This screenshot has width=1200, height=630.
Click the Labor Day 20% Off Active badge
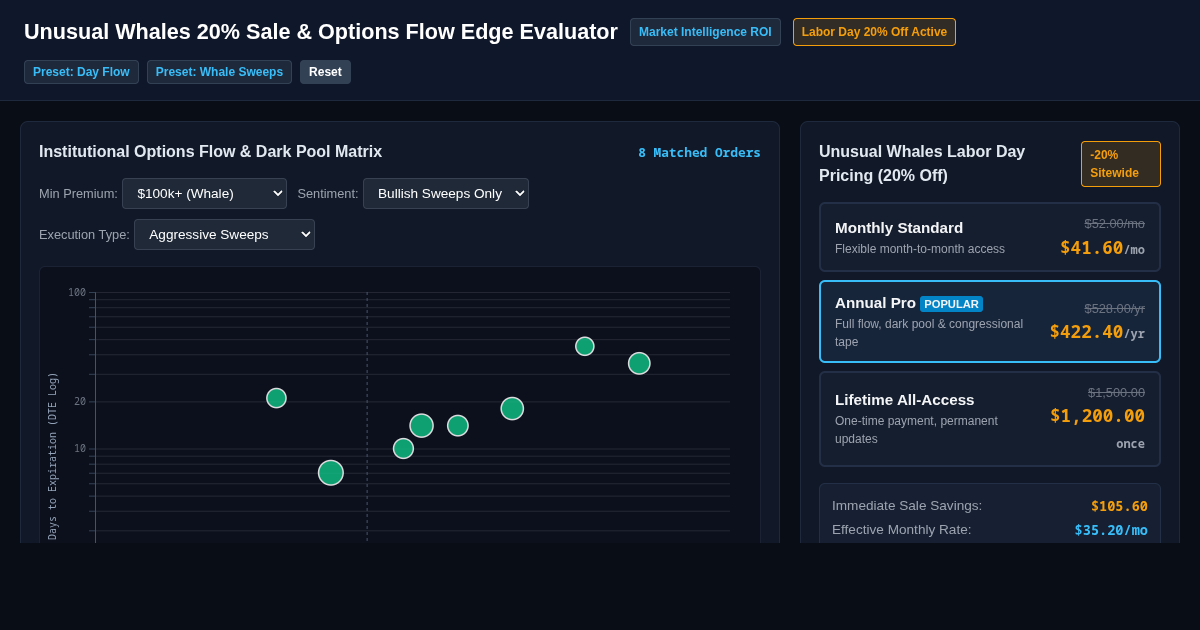coord(874,32)
